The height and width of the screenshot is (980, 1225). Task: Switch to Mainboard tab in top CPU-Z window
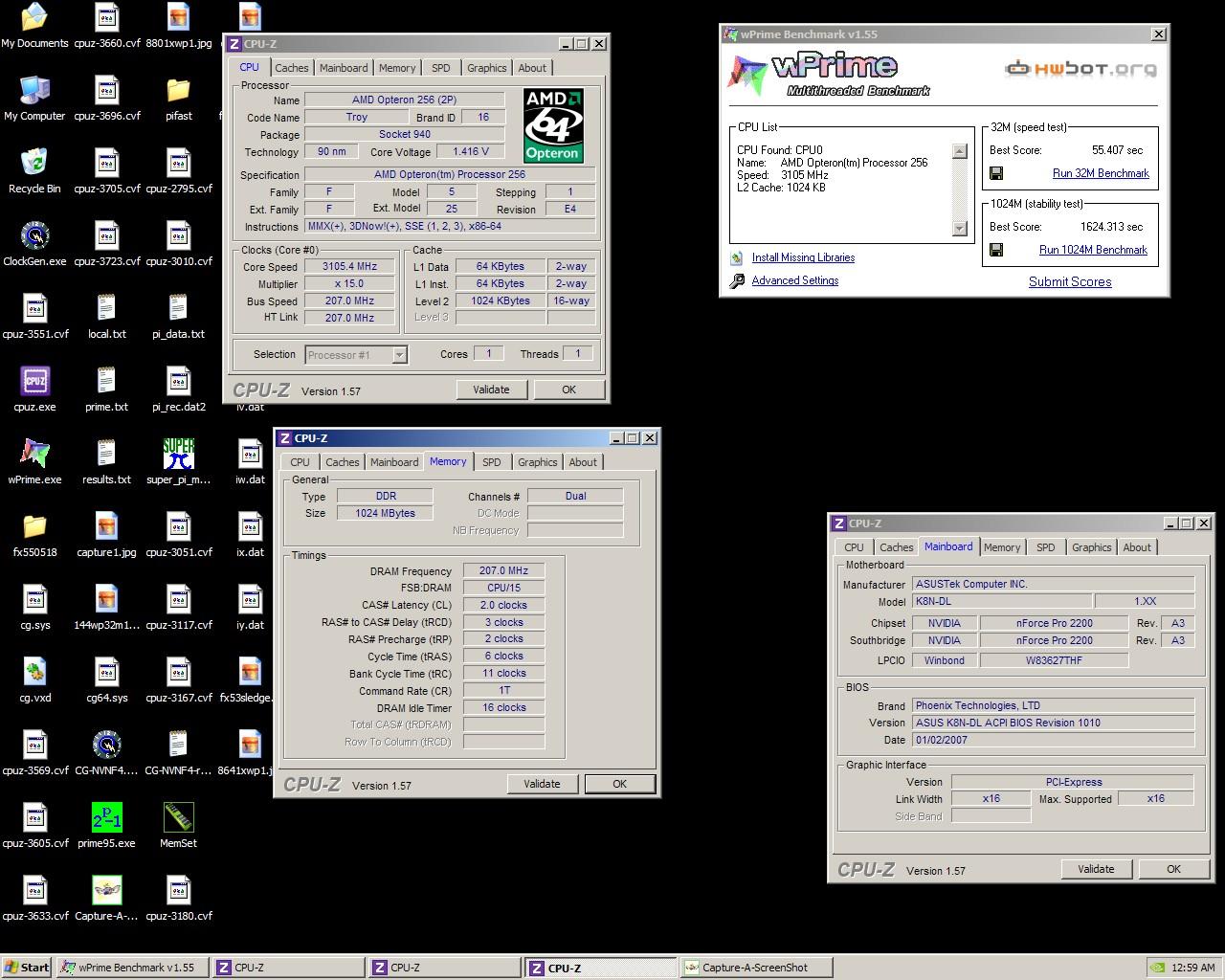[x=344, y=68]
